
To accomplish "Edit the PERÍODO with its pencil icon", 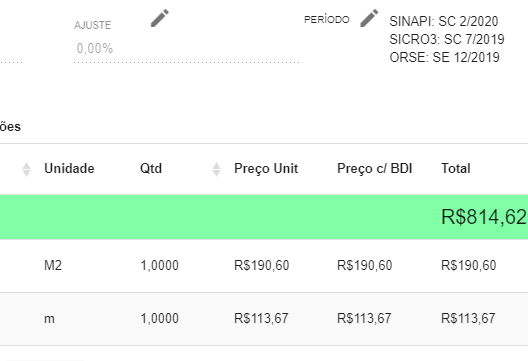I will [369, 18].
